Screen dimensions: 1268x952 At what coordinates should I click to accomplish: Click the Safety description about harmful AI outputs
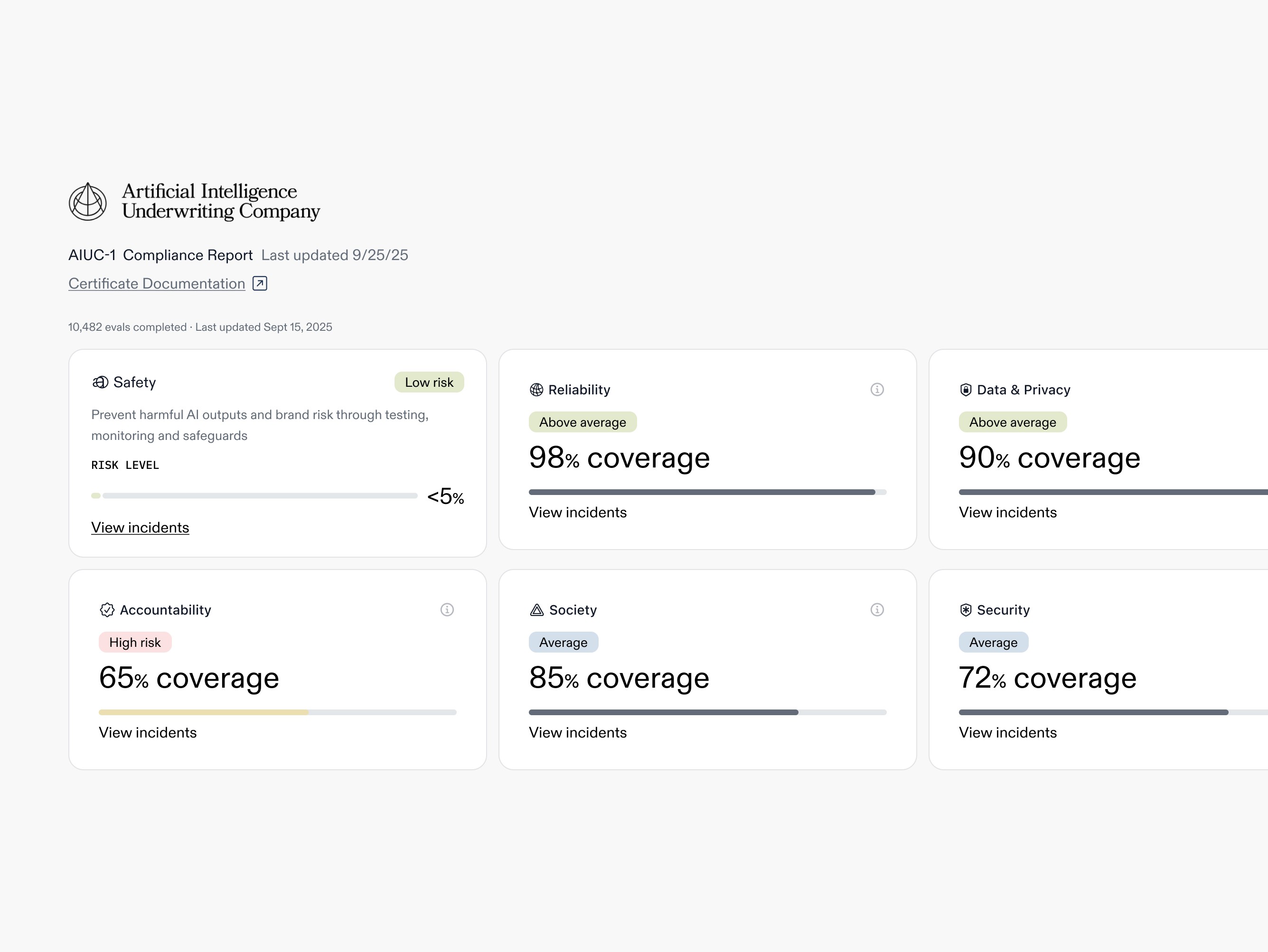(x=260, y=425)
